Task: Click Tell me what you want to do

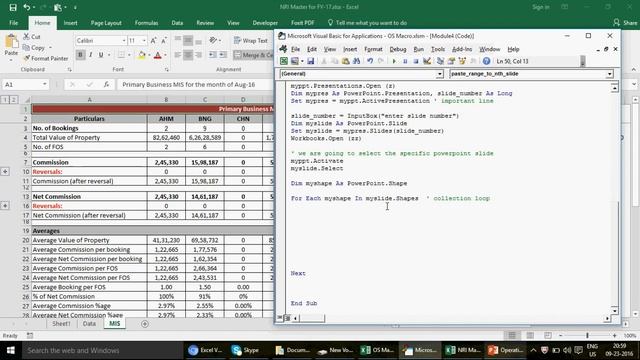Action: [x=367, y=23]
